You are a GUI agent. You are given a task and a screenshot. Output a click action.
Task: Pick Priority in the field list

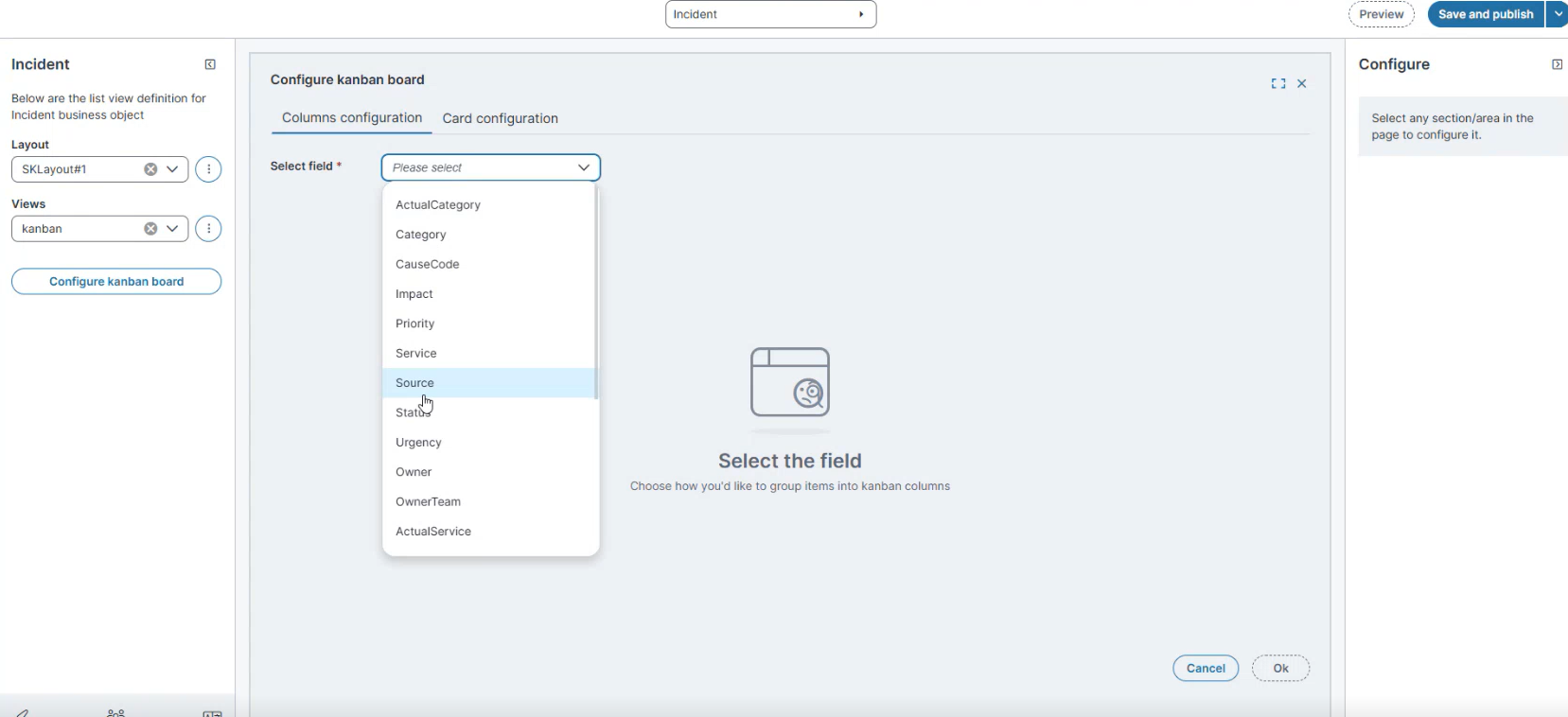(415, 324)
